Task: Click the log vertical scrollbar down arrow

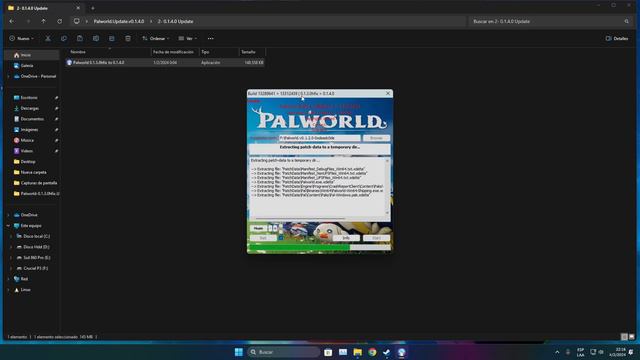Action: pyautogui.click(x=387, y=213)
